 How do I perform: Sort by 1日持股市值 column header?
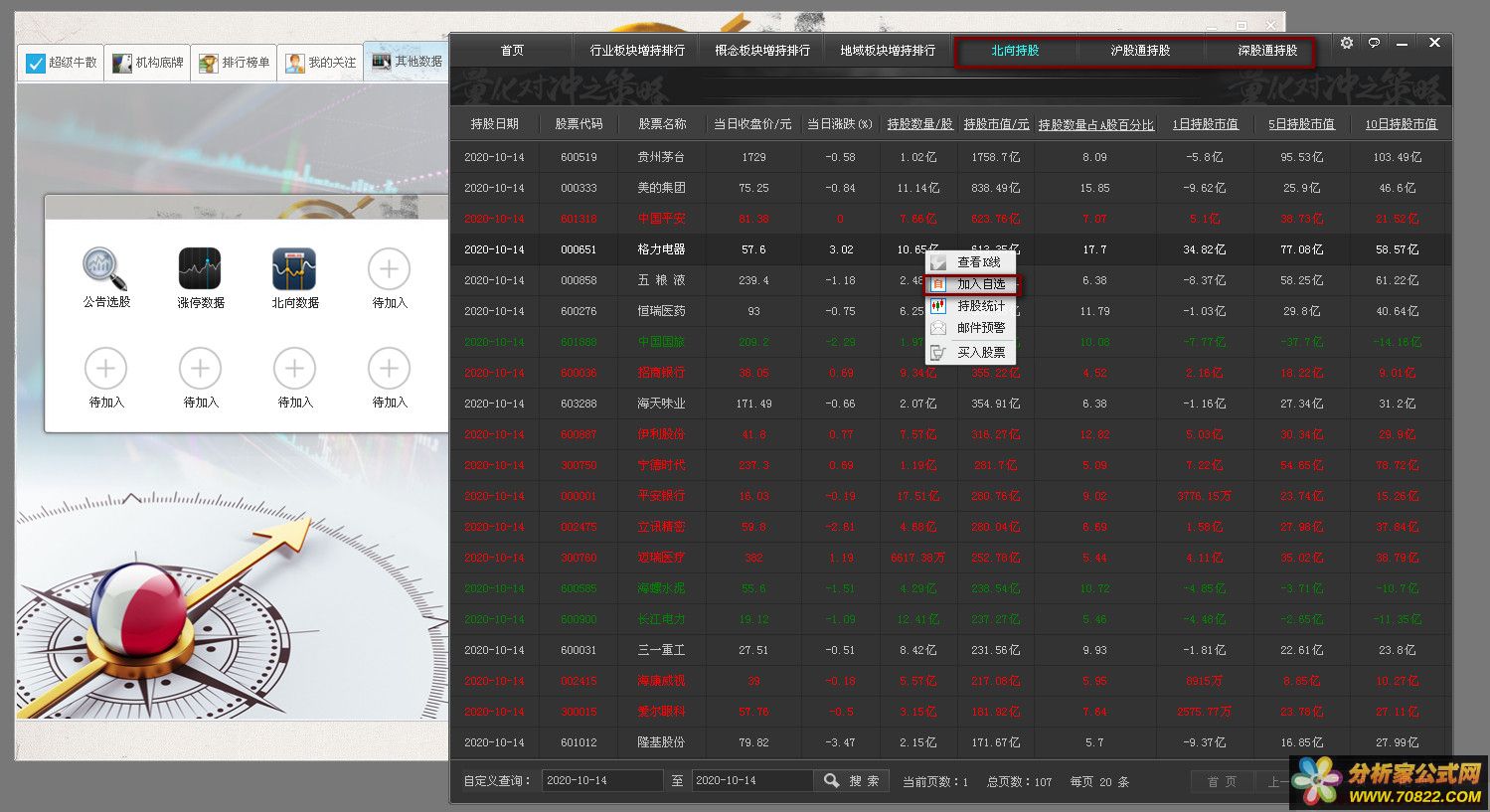(x=1205, y=124)
